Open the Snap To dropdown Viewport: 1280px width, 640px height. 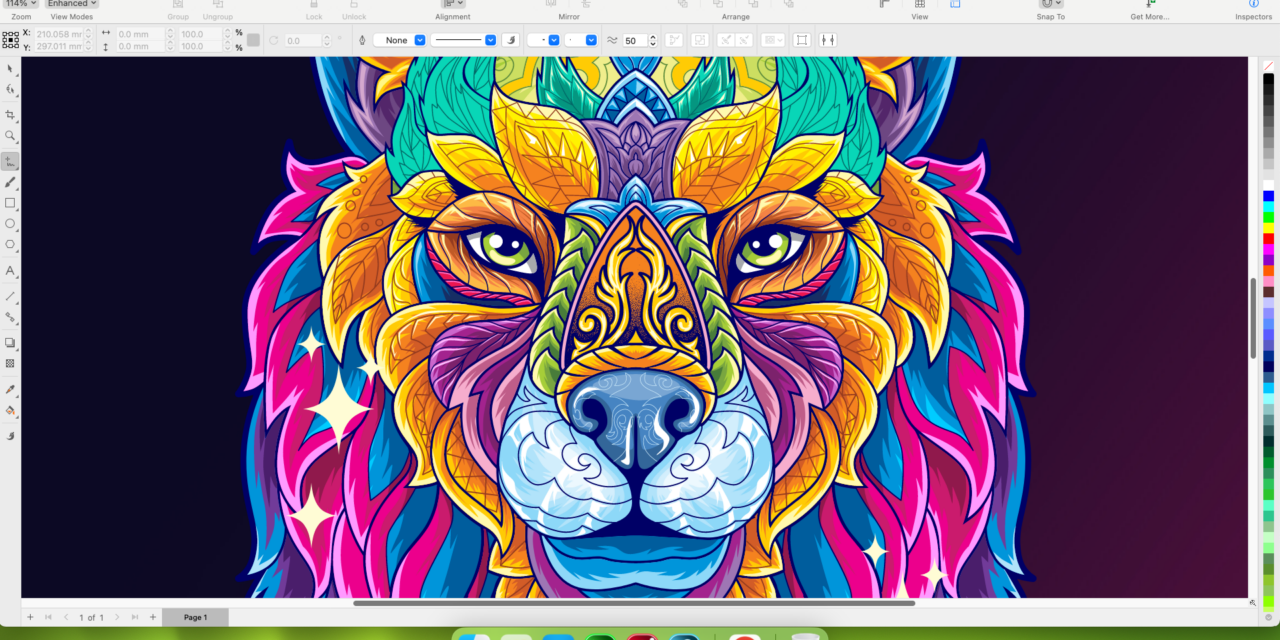click(1050, 4)
